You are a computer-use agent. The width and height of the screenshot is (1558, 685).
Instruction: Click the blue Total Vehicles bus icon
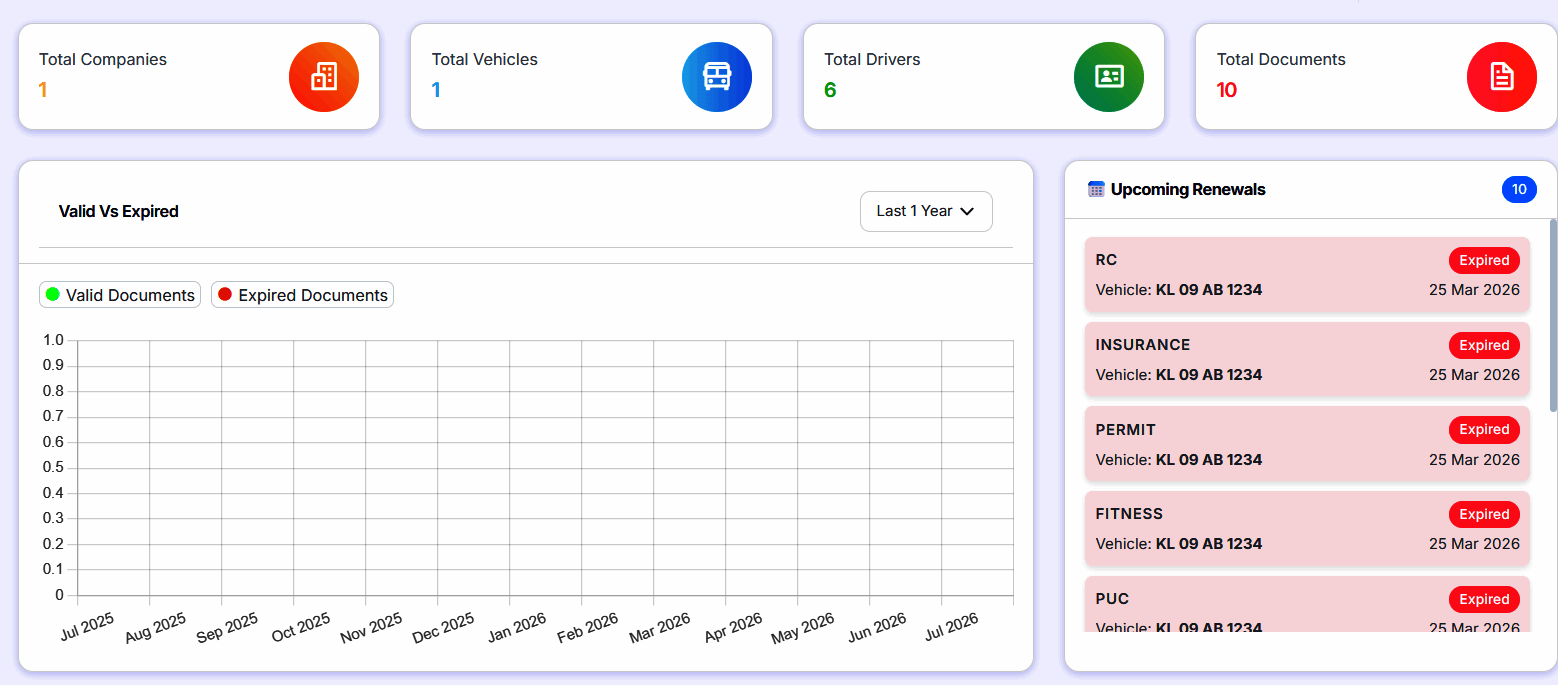click(x=717, y=77)
